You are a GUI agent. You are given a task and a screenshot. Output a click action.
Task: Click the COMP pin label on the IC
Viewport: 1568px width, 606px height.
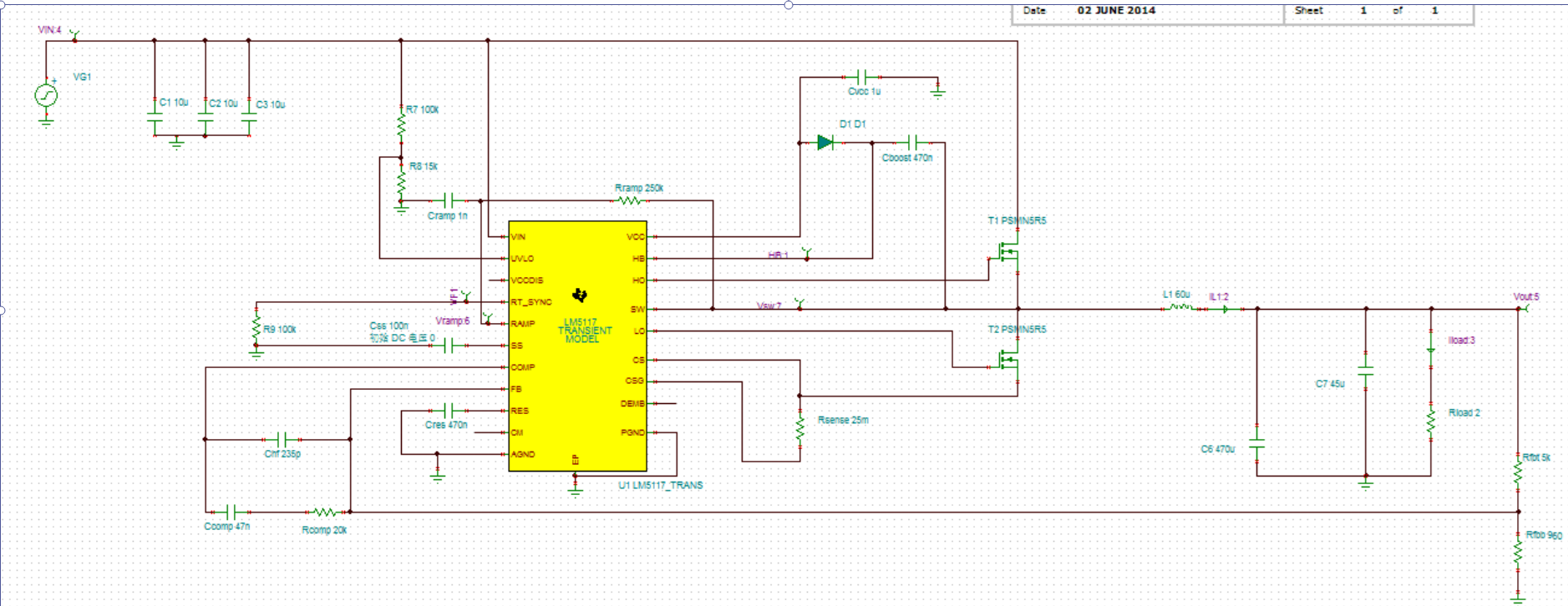pyautogui.click(x=523, y=367)
